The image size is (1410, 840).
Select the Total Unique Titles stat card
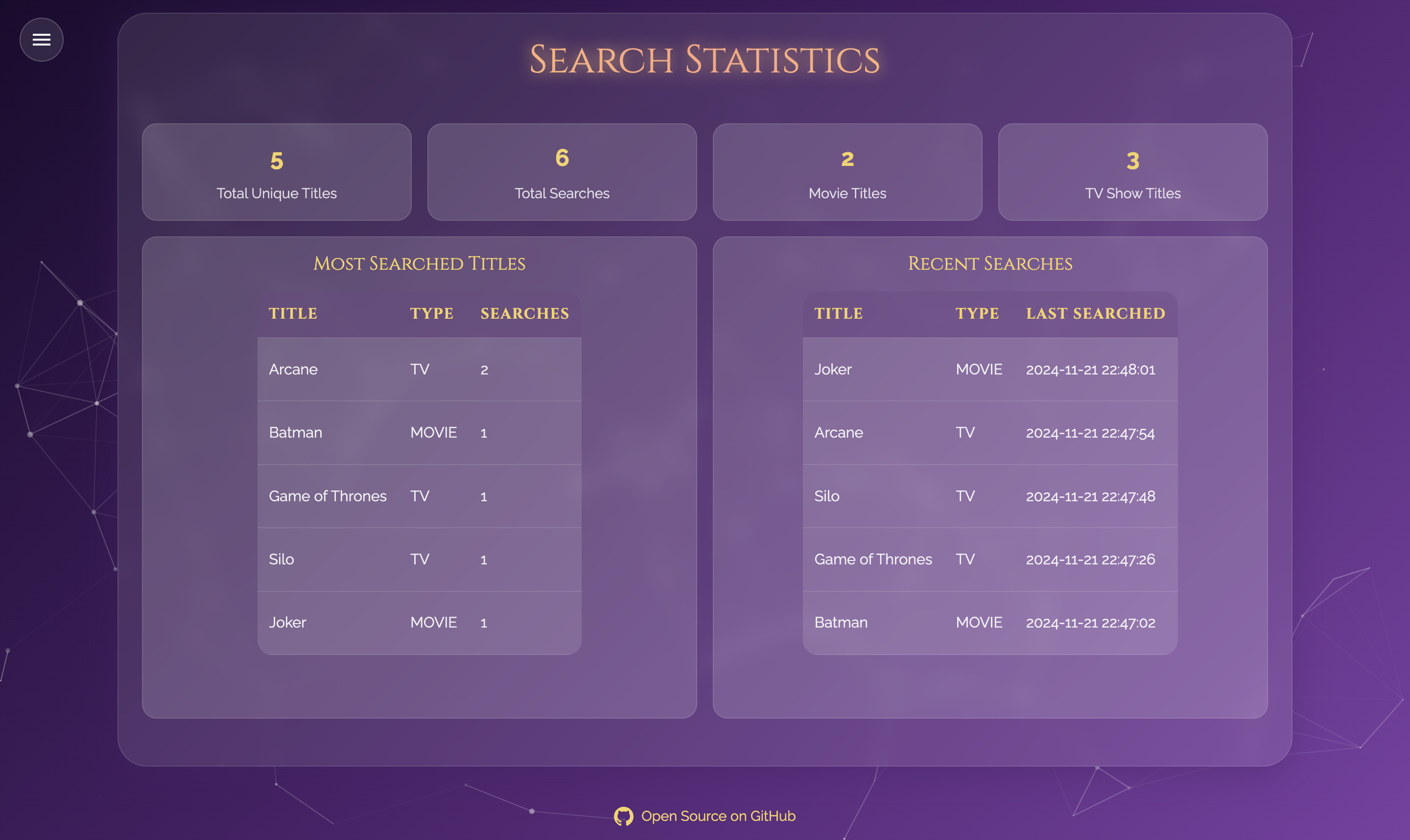(x=276, y=171)
